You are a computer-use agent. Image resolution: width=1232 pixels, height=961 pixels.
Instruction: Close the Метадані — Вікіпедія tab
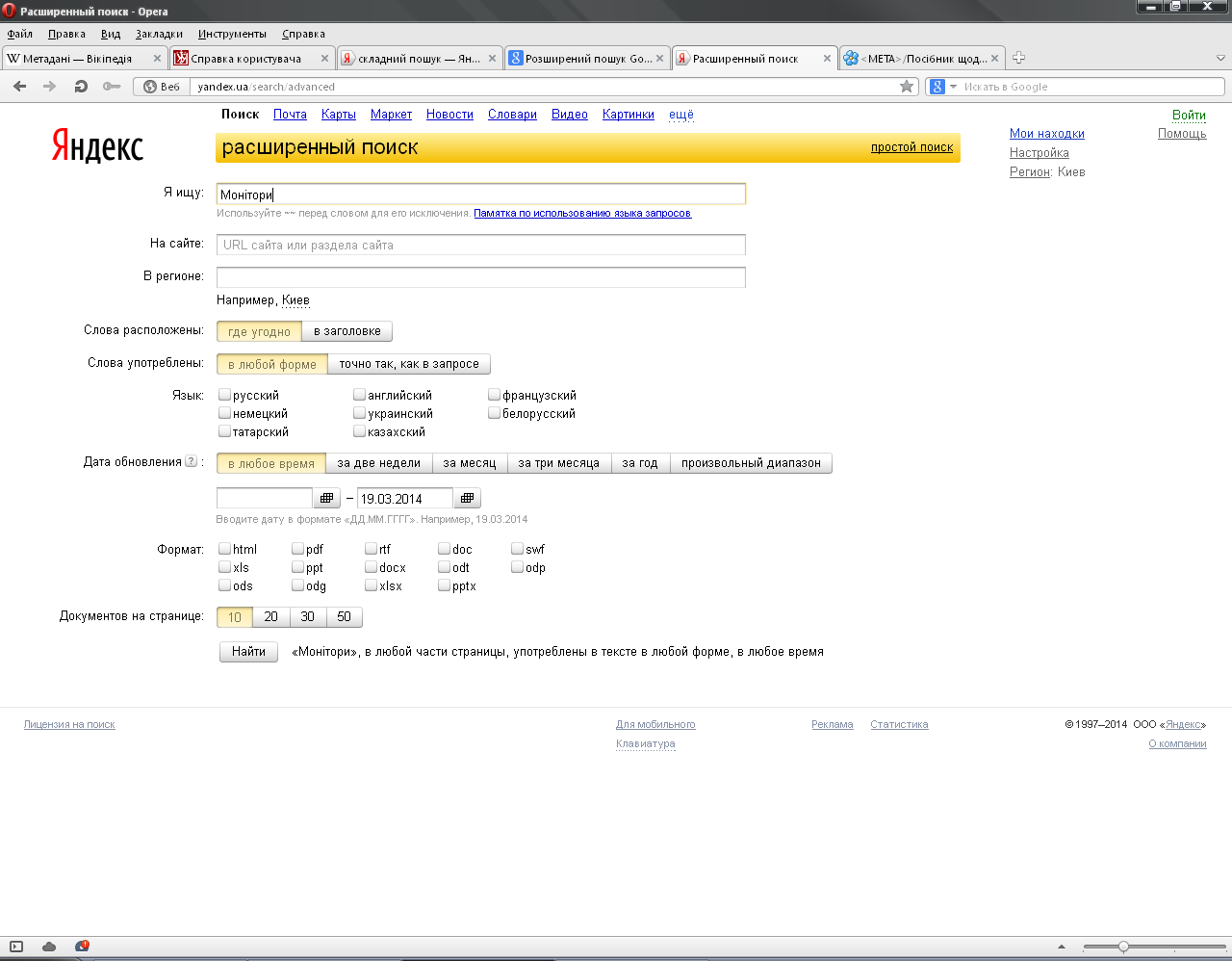tap(158, 59)
